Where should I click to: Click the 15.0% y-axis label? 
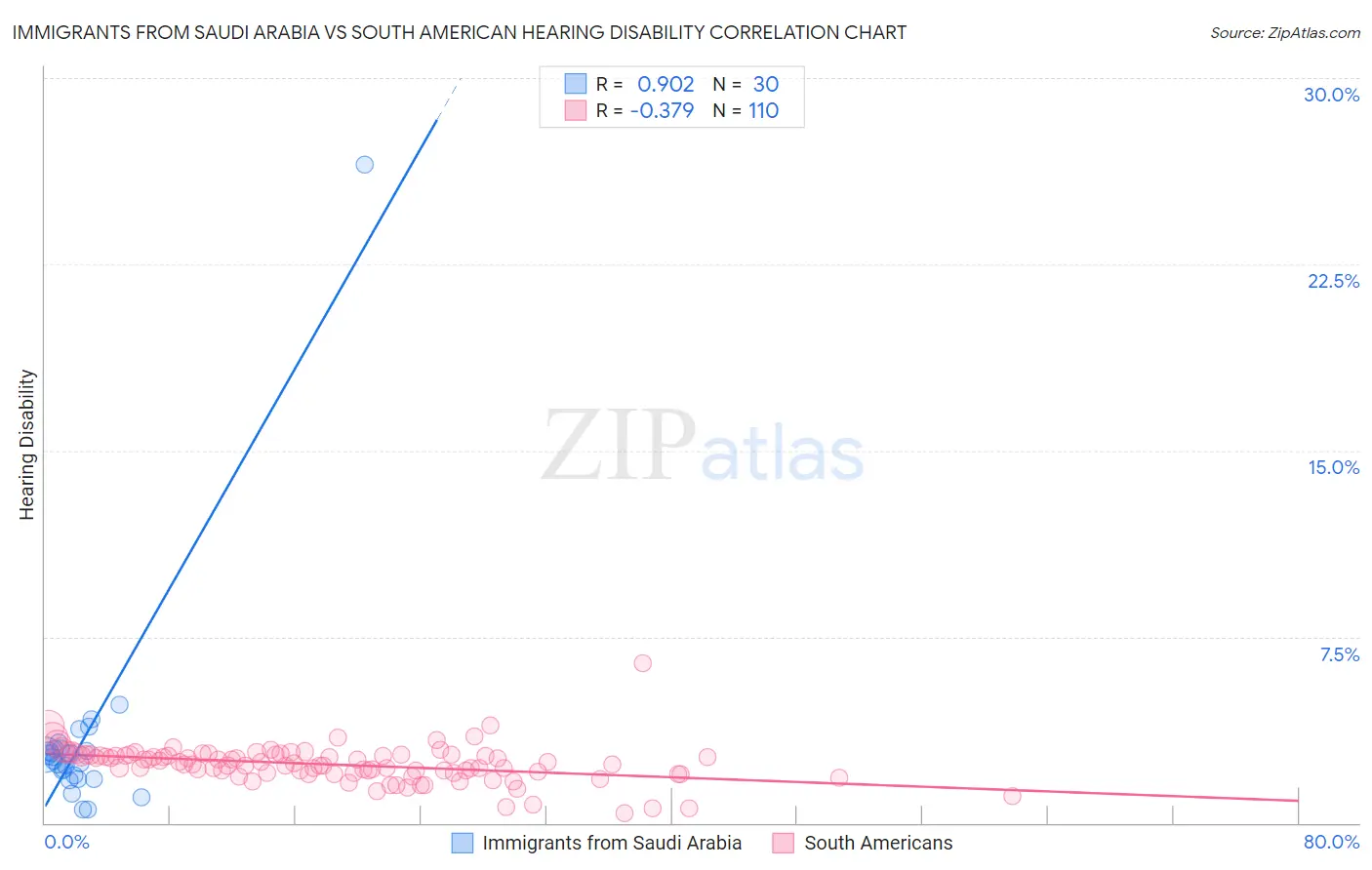point(1333,467)
